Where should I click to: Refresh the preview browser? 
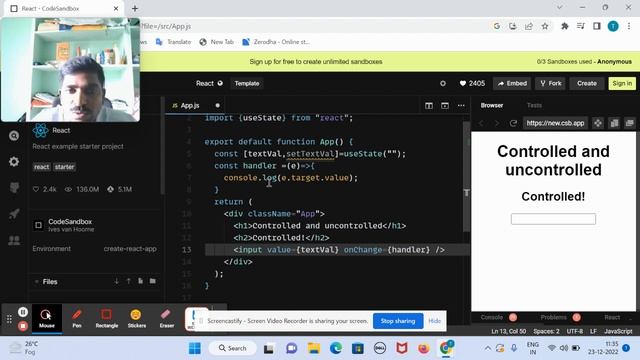pos(513,123)
